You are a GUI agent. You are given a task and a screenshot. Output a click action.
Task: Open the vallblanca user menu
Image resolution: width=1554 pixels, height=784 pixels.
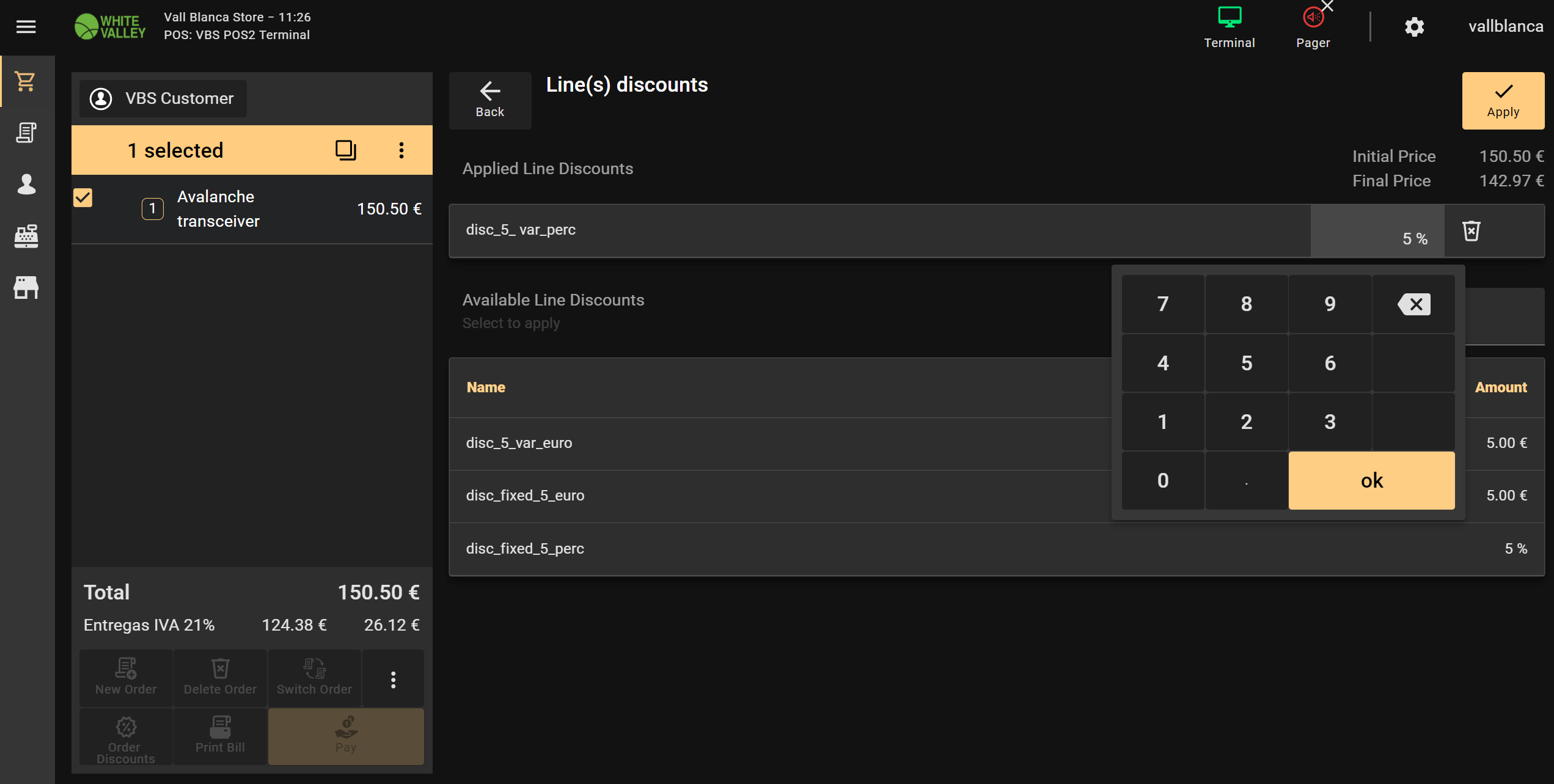1505,26
